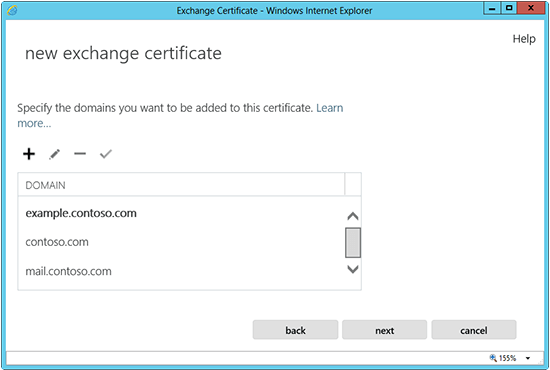
Task: Click the scroll down arrow in the domain list
Action: pos(353,269)
